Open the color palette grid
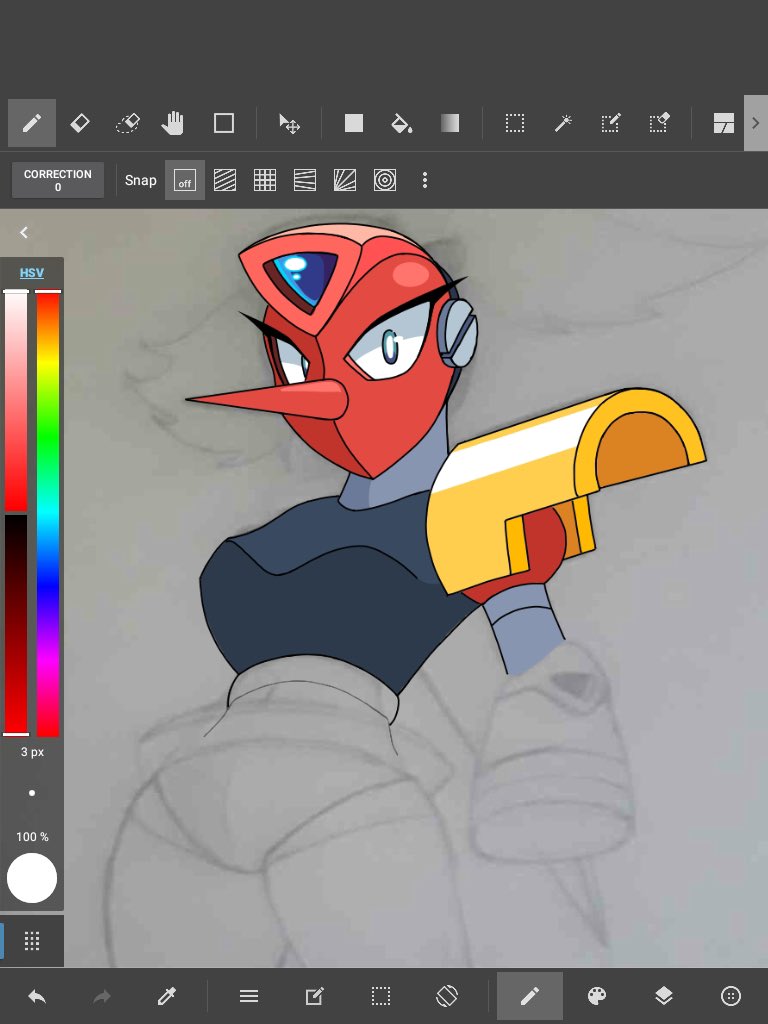Image resolution: width=768 pixels, height=1024 pixels. (32, 941)
